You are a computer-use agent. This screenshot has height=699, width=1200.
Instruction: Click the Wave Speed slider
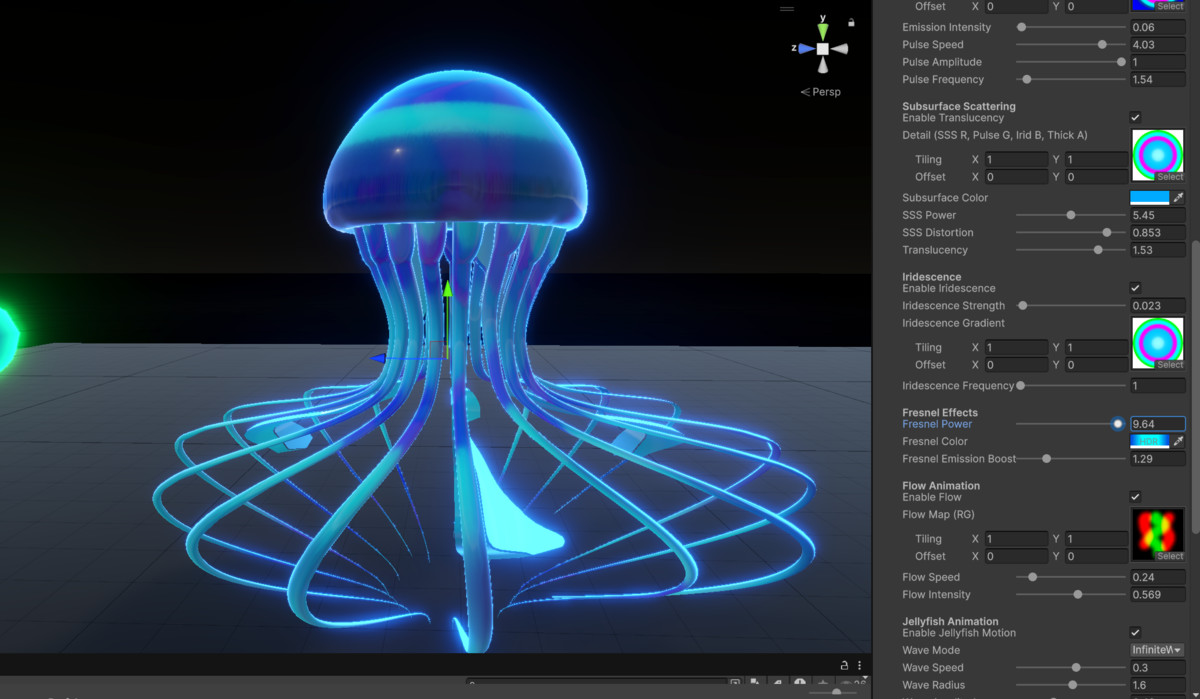coord(1071,668)
